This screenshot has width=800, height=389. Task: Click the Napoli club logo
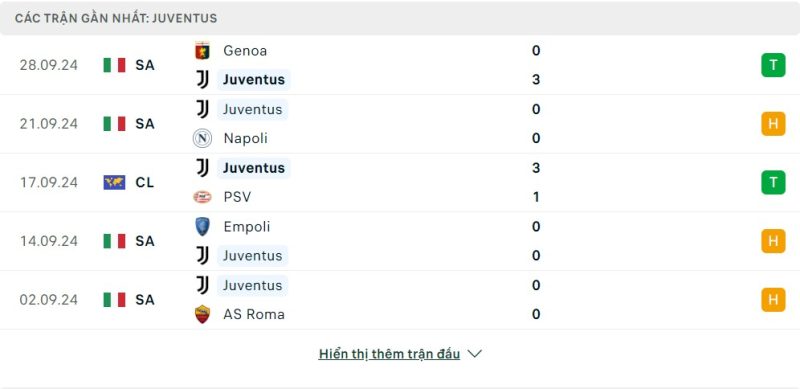click(203, 138)
